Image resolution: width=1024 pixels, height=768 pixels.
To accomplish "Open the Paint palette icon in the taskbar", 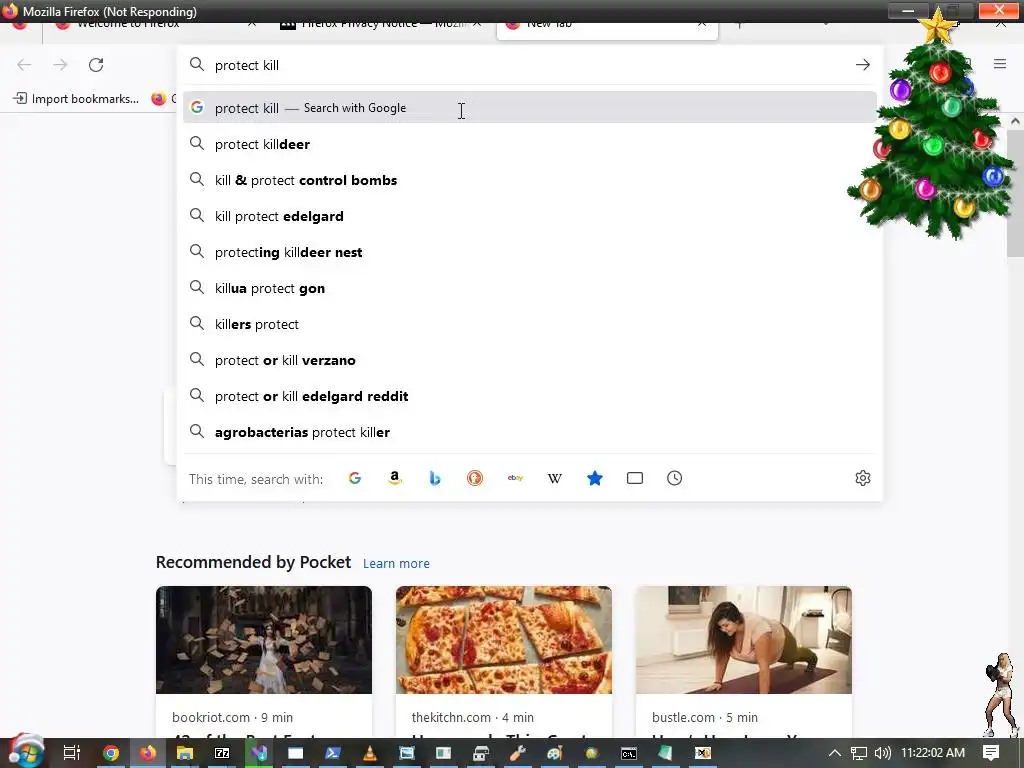I will tap(554, 753).
